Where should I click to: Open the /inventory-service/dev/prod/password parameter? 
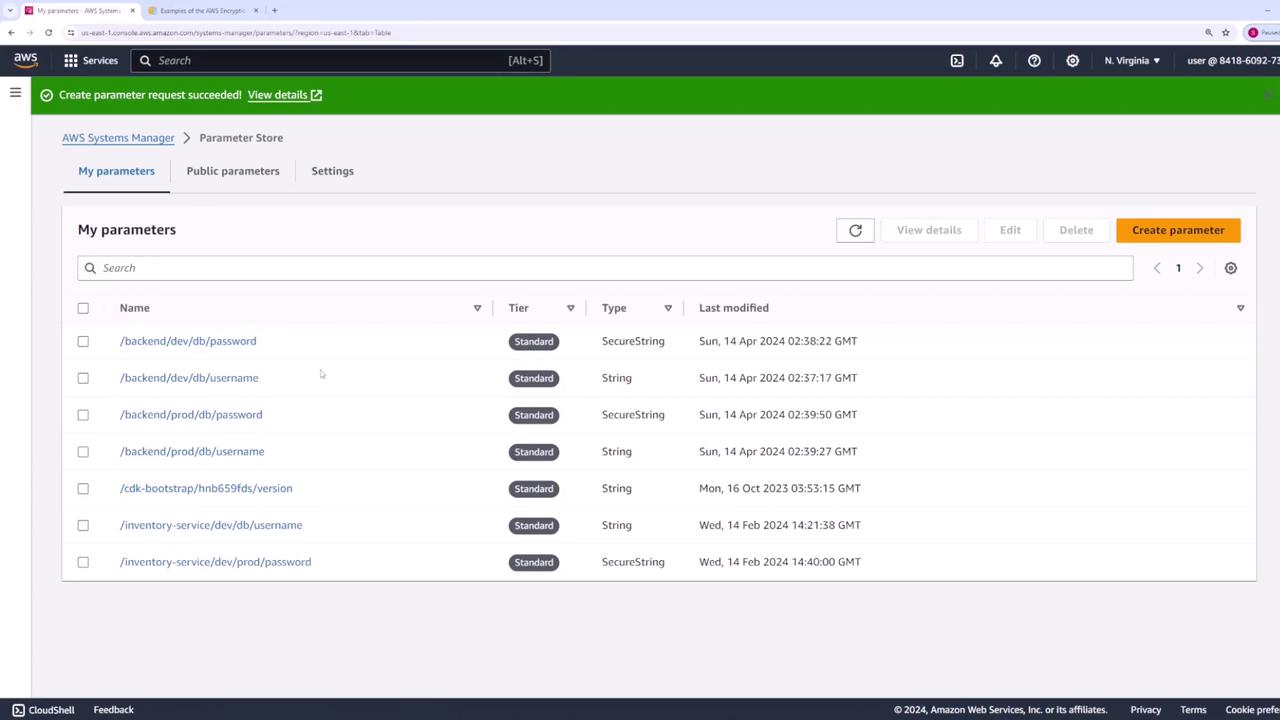coord(215,562)
